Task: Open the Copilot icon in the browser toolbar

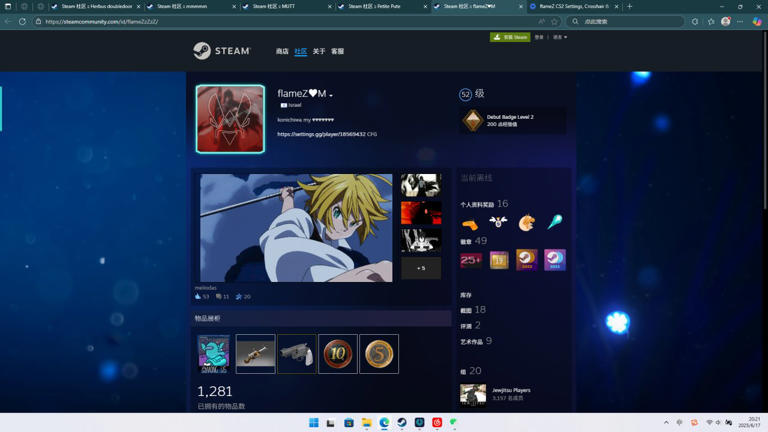Action: (757, 22)
